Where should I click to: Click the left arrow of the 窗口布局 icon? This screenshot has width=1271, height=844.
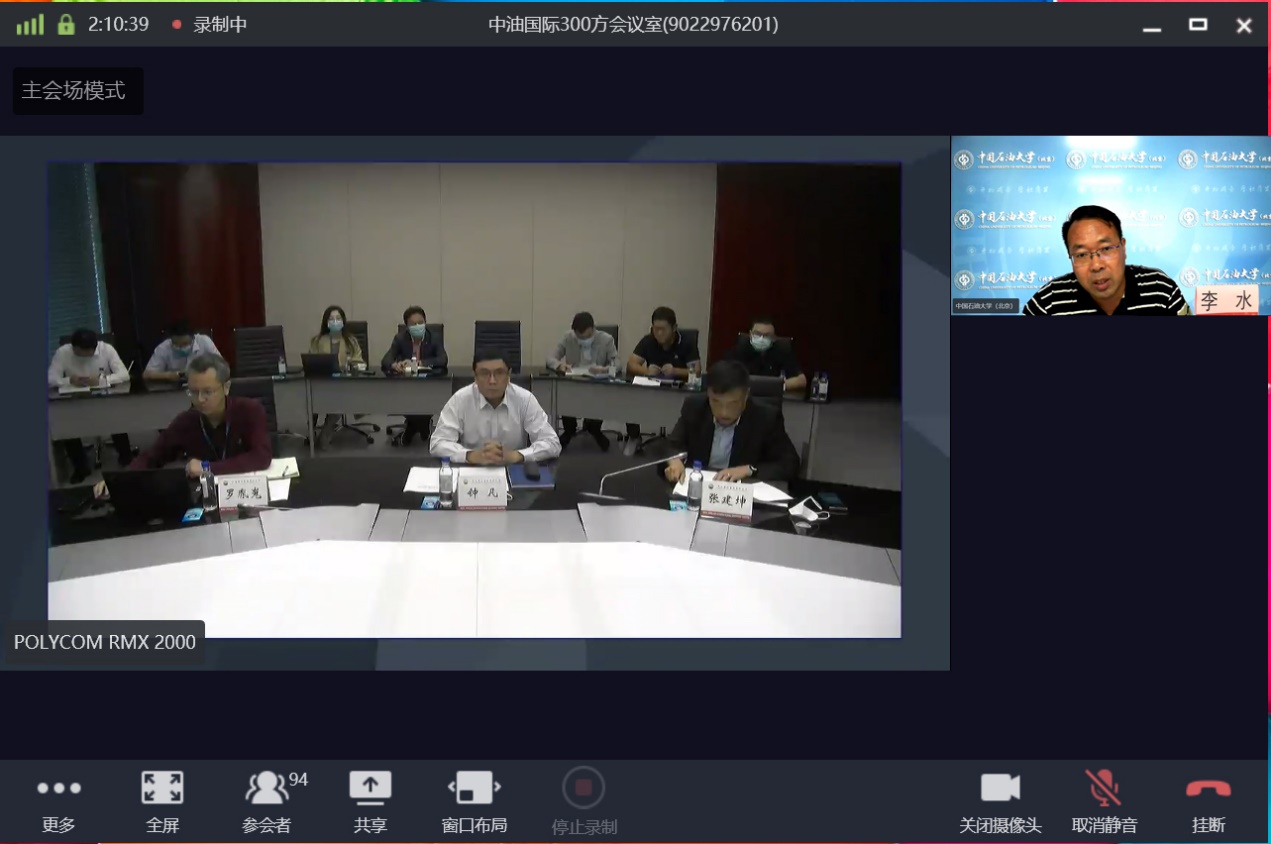pyautogui.click(x=451, y=788)
